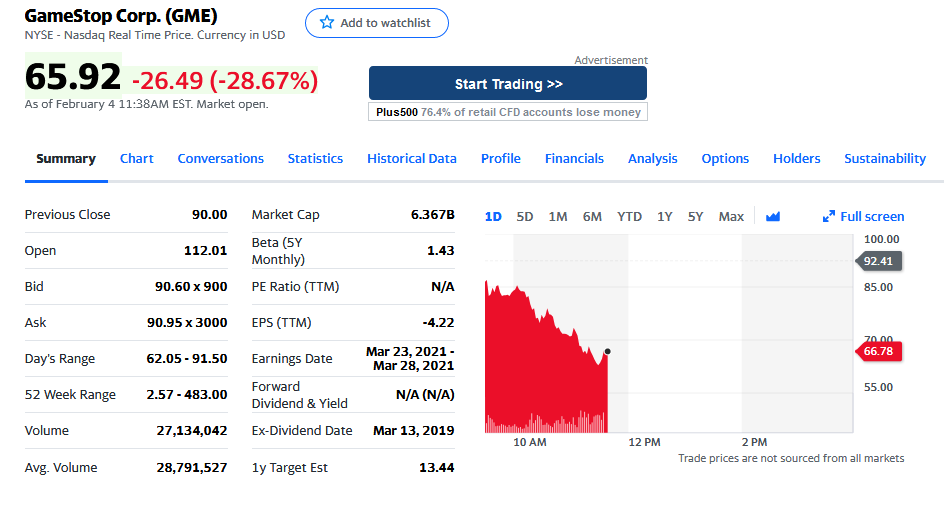
Task: Click the 92.41 previous close label
Action: (880, 261)
